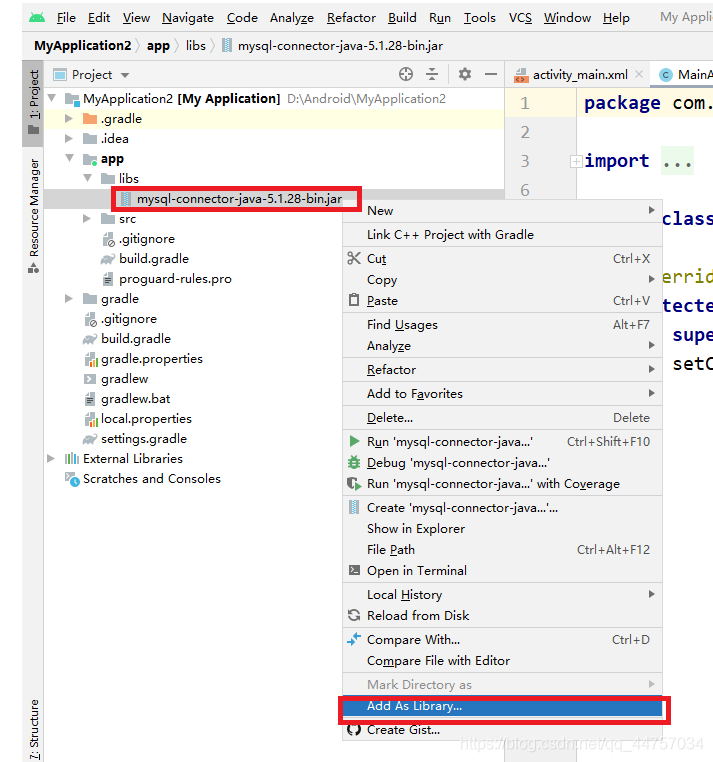Click the green Run icon in context menu
Viewport: 713px width, 762px height.
353,441
